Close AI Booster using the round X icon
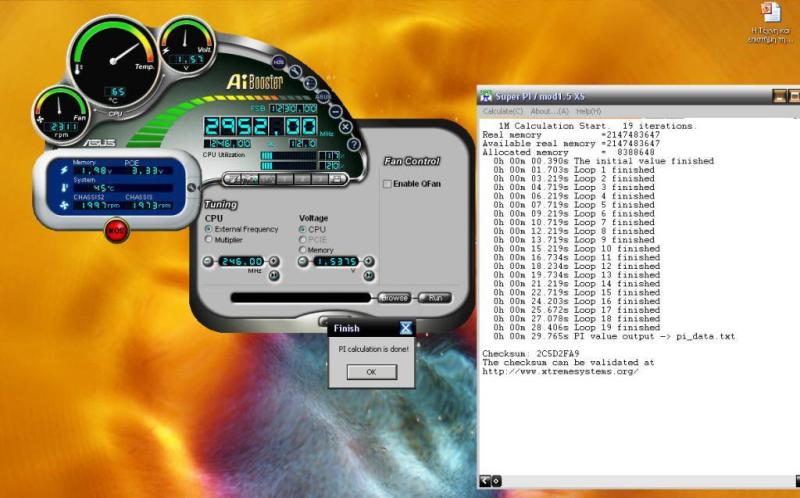 345,127
